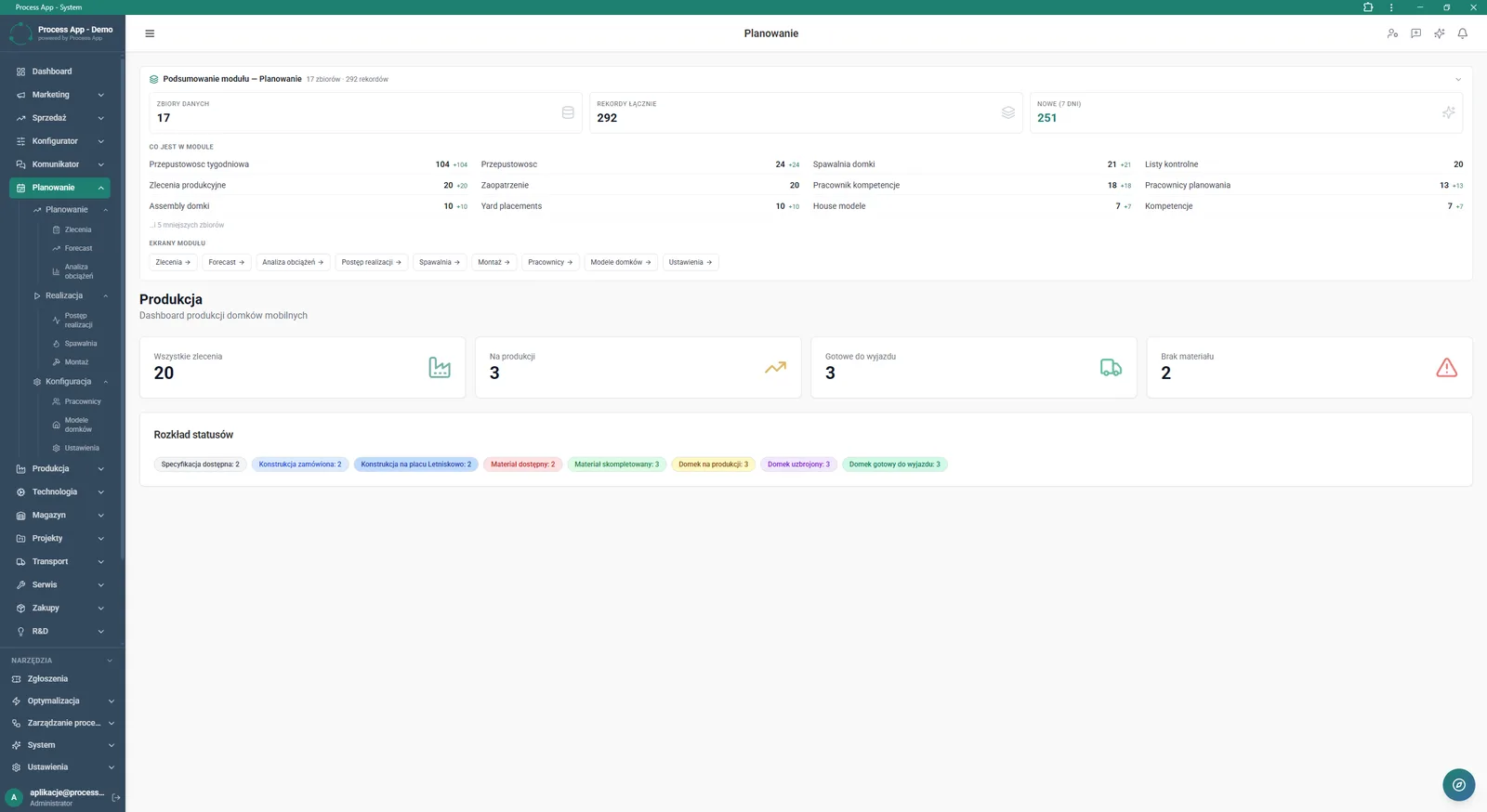
Task: Click the warning triangle on Brak materiału card
Action: pyautogui.click(x=1447, y=367)
